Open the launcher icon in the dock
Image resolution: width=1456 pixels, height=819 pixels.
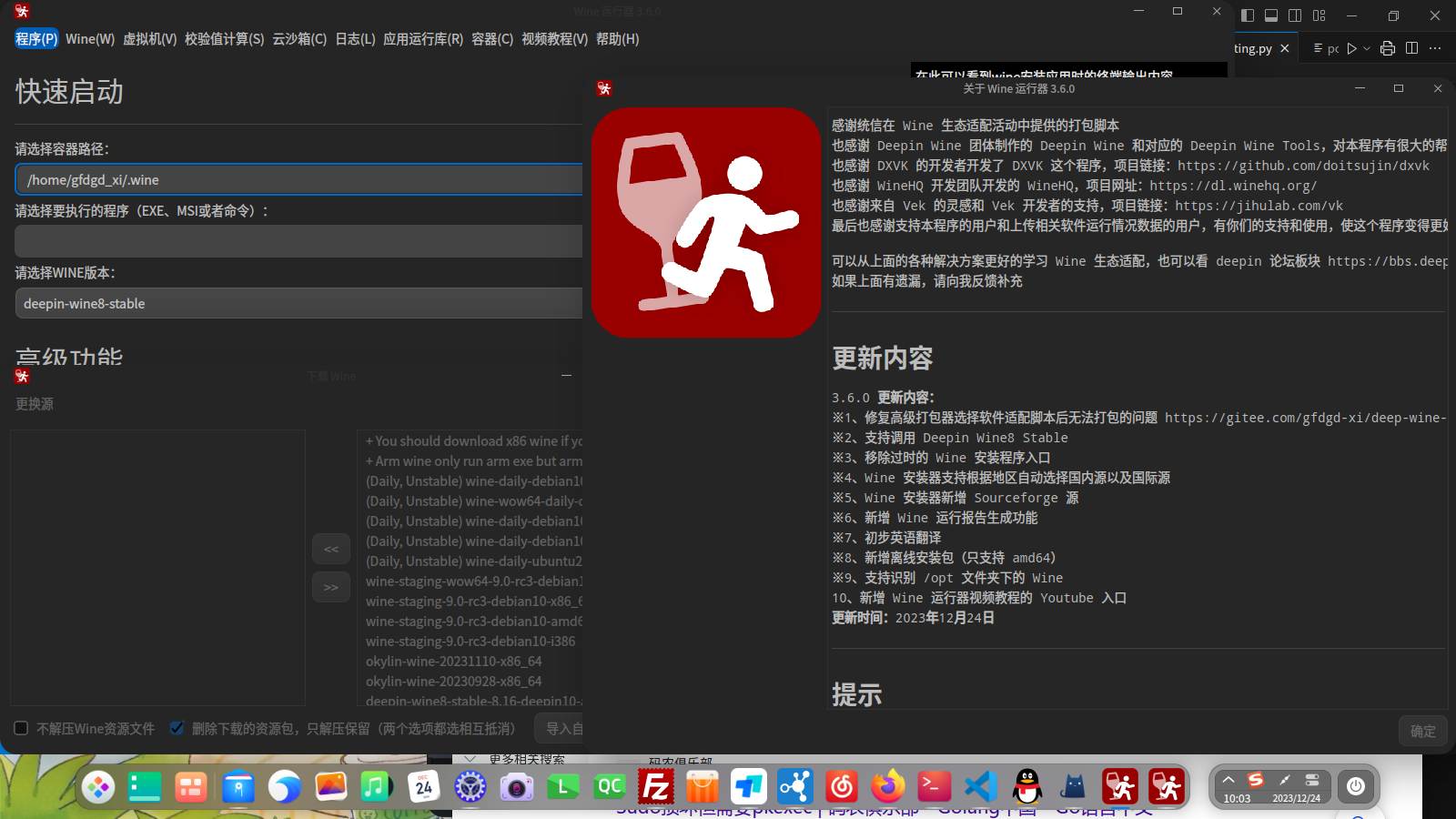pos(97,786)
